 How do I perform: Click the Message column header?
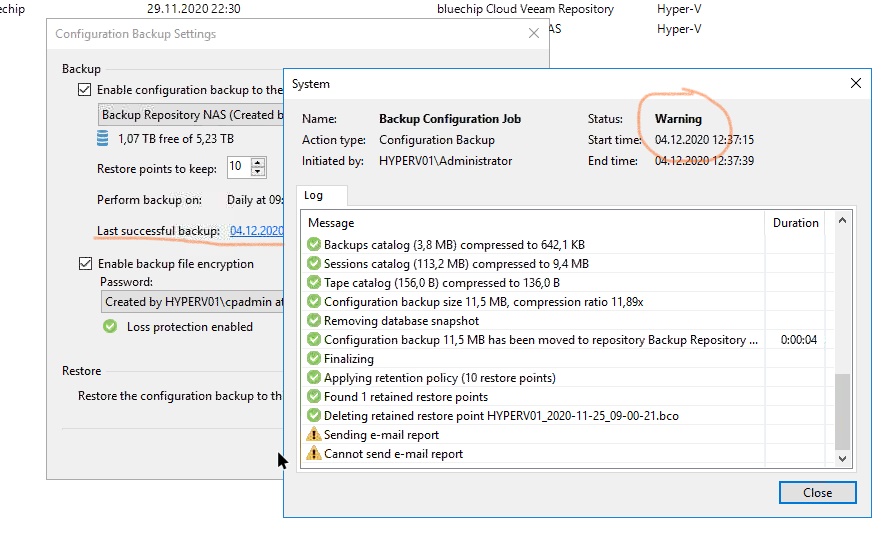pos(533,223)
